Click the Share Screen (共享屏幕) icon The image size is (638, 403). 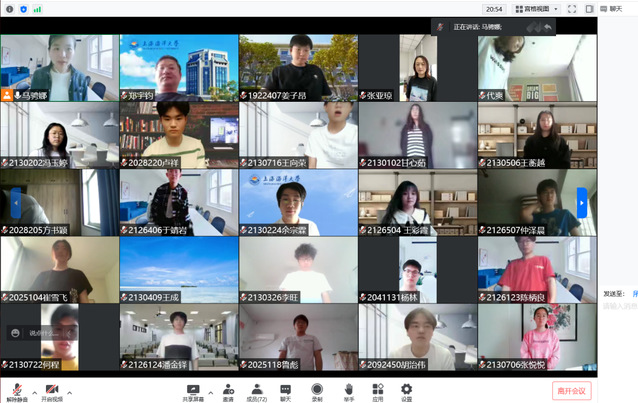coord(194,390)
